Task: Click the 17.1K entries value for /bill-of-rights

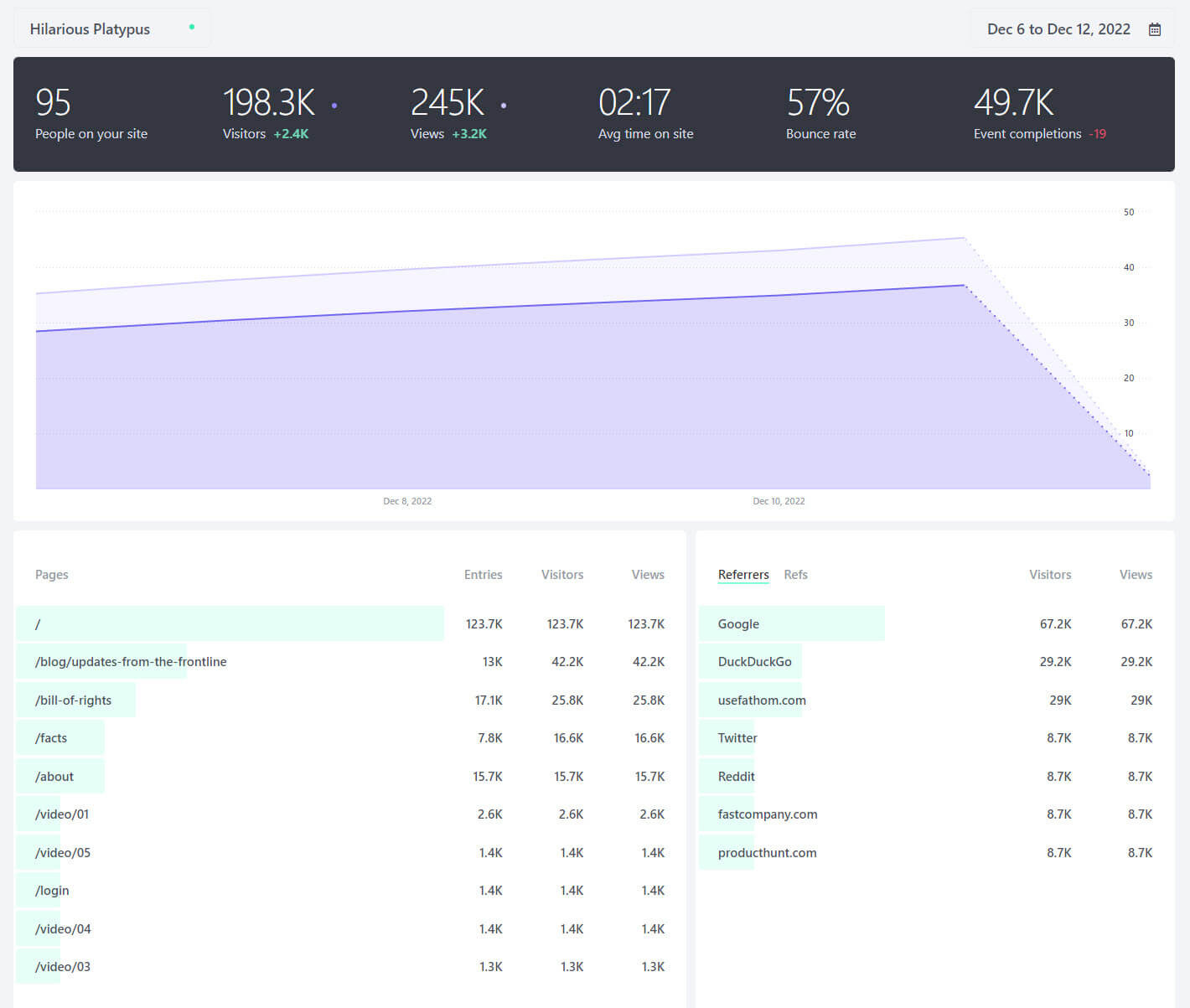Action: [489, 700]
